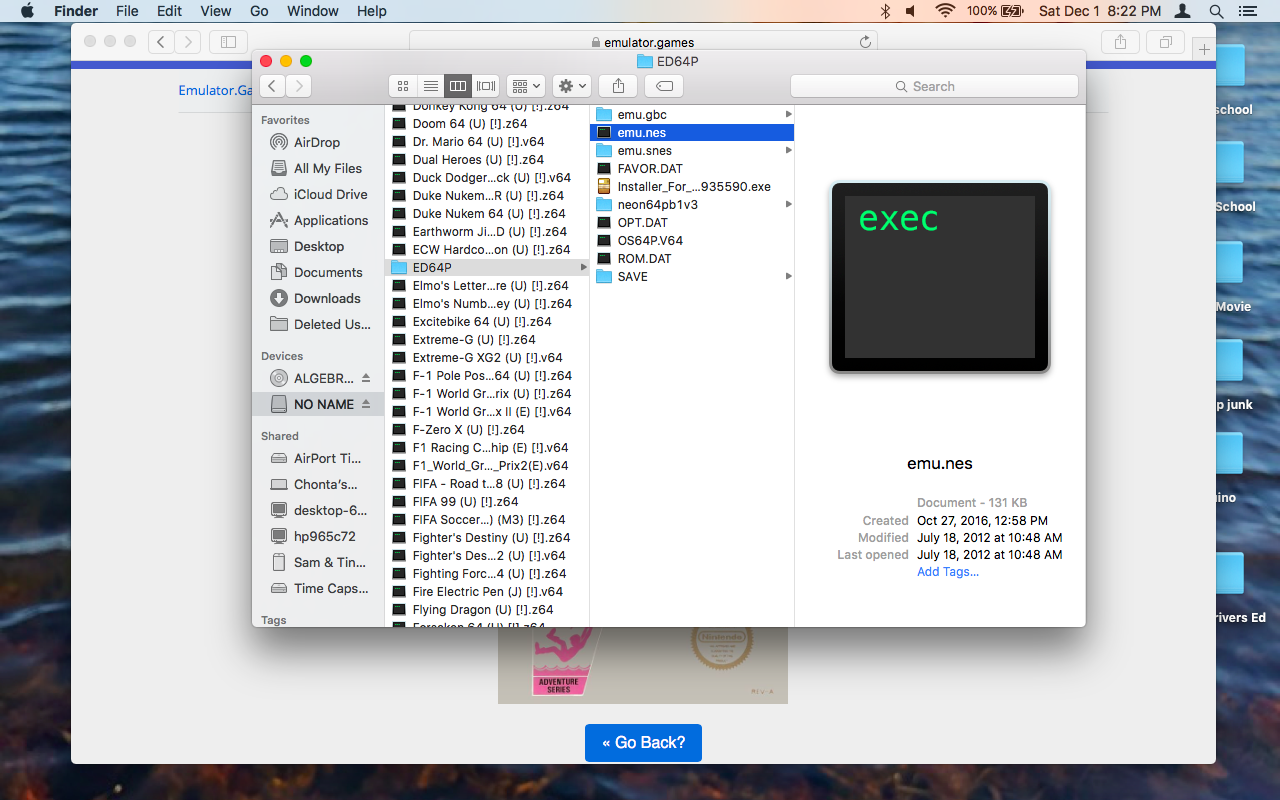This screenshot has width=1280, height=800.
Task: Eject the ALGEBR disc
Action: [366, 378]
